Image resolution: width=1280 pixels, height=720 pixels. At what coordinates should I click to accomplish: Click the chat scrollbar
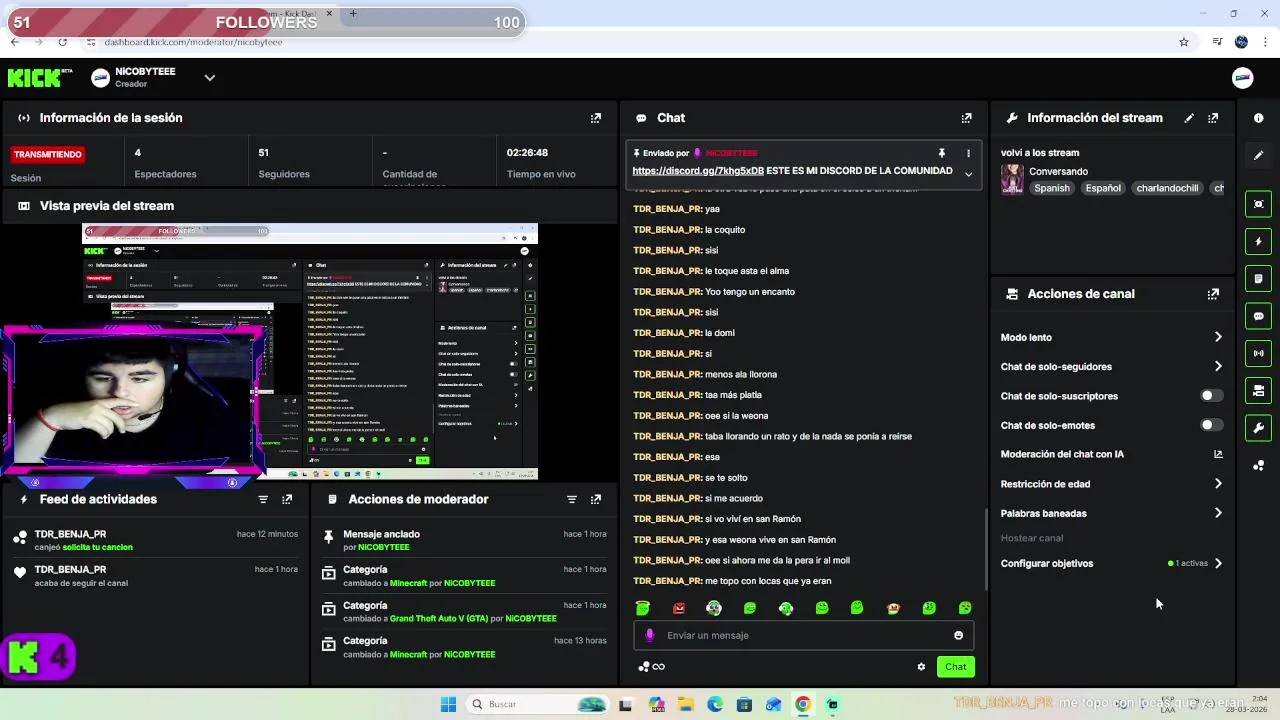pos(987,550)
